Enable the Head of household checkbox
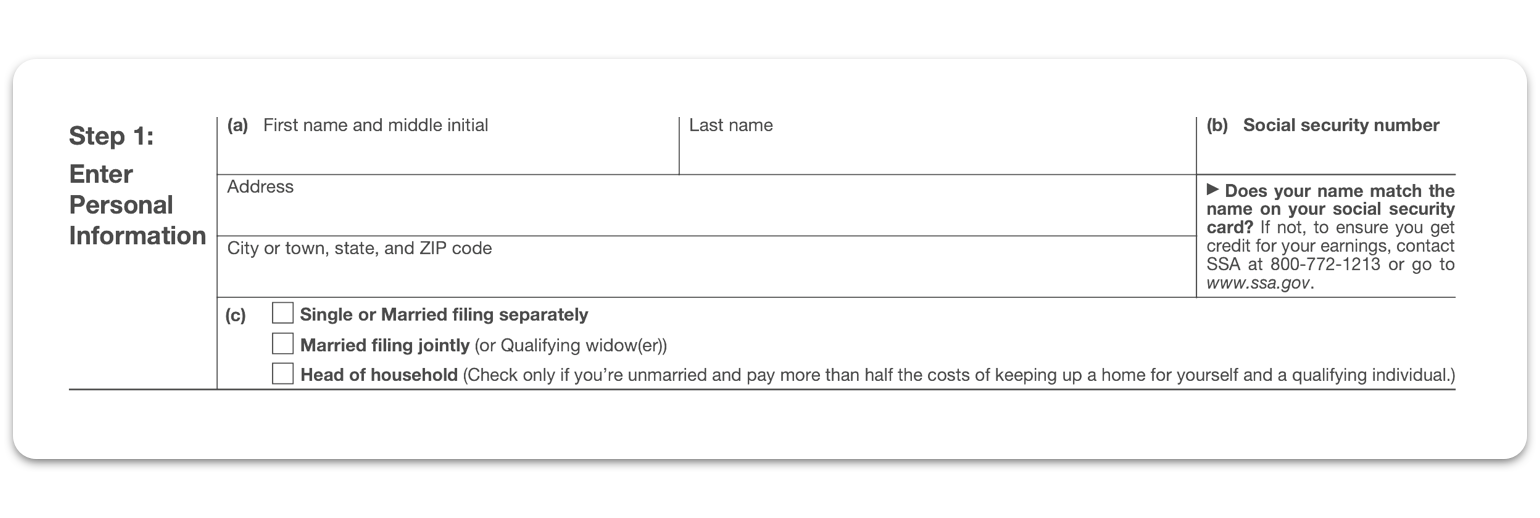1540x518 pixels. pos(283,375)
